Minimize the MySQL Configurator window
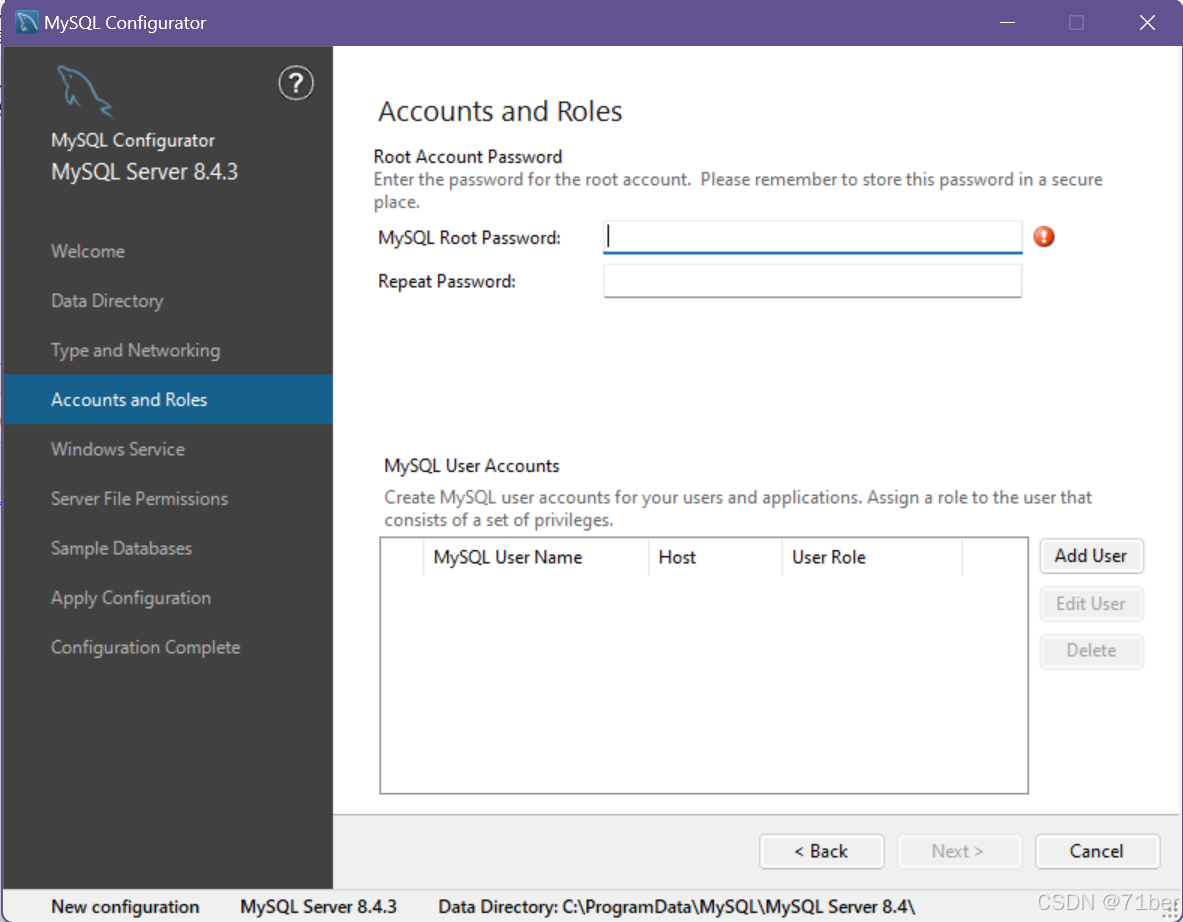Screen dimensions: 1183x922 click(1007, 23)
